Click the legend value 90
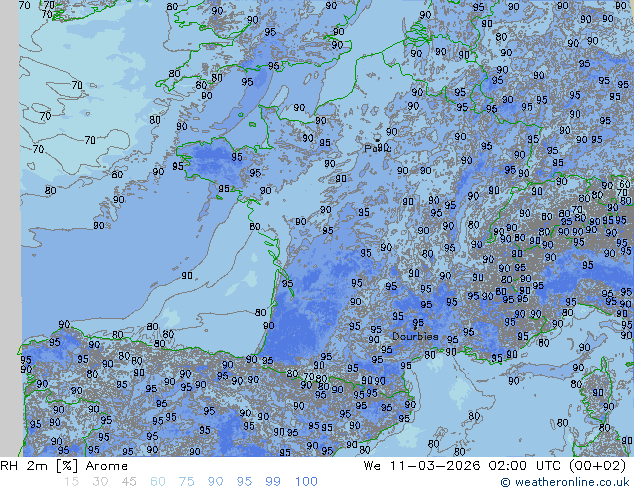The image size is (634, 490). pos(215,482)
